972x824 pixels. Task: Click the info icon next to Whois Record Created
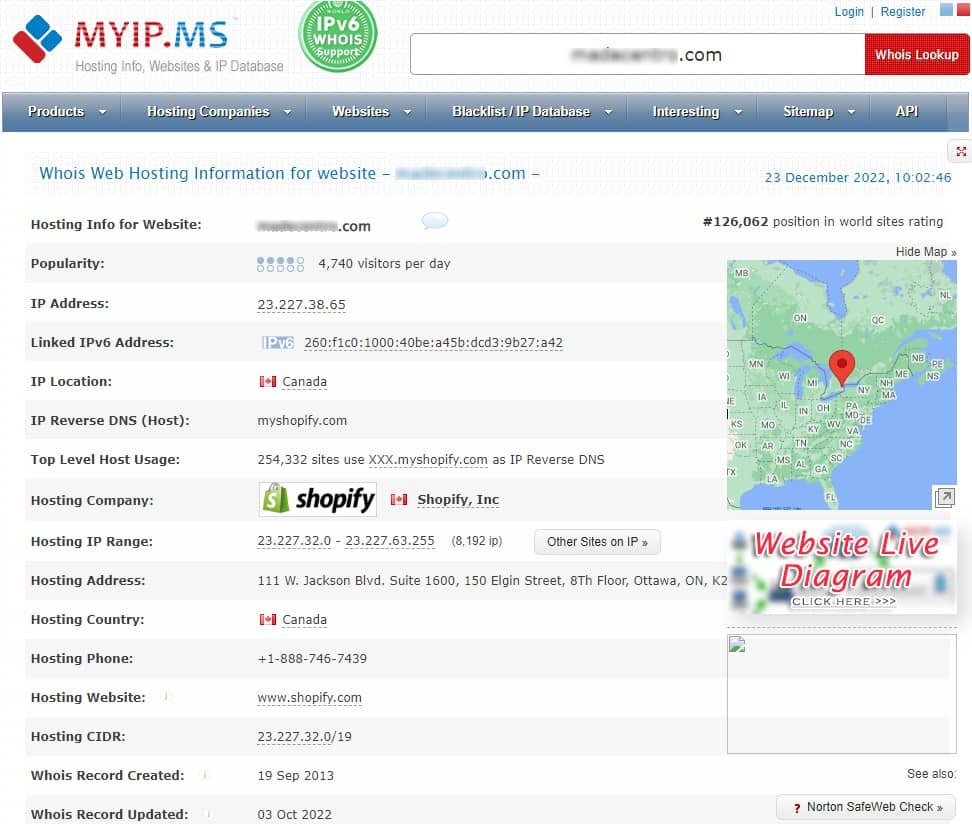coord(205,775)
